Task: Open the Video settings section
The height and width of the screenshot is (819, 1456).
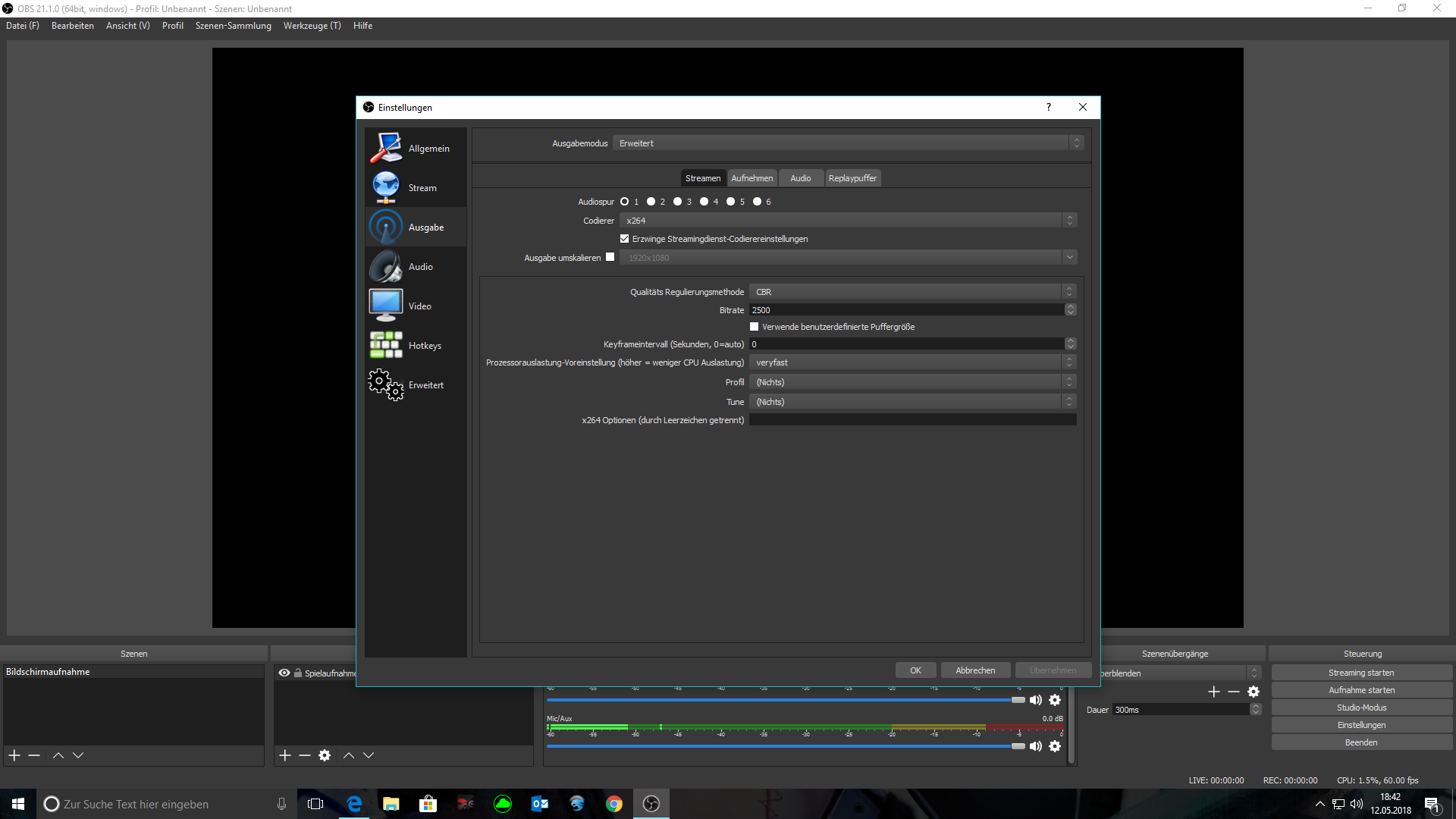Action: (x=415, y=306)
